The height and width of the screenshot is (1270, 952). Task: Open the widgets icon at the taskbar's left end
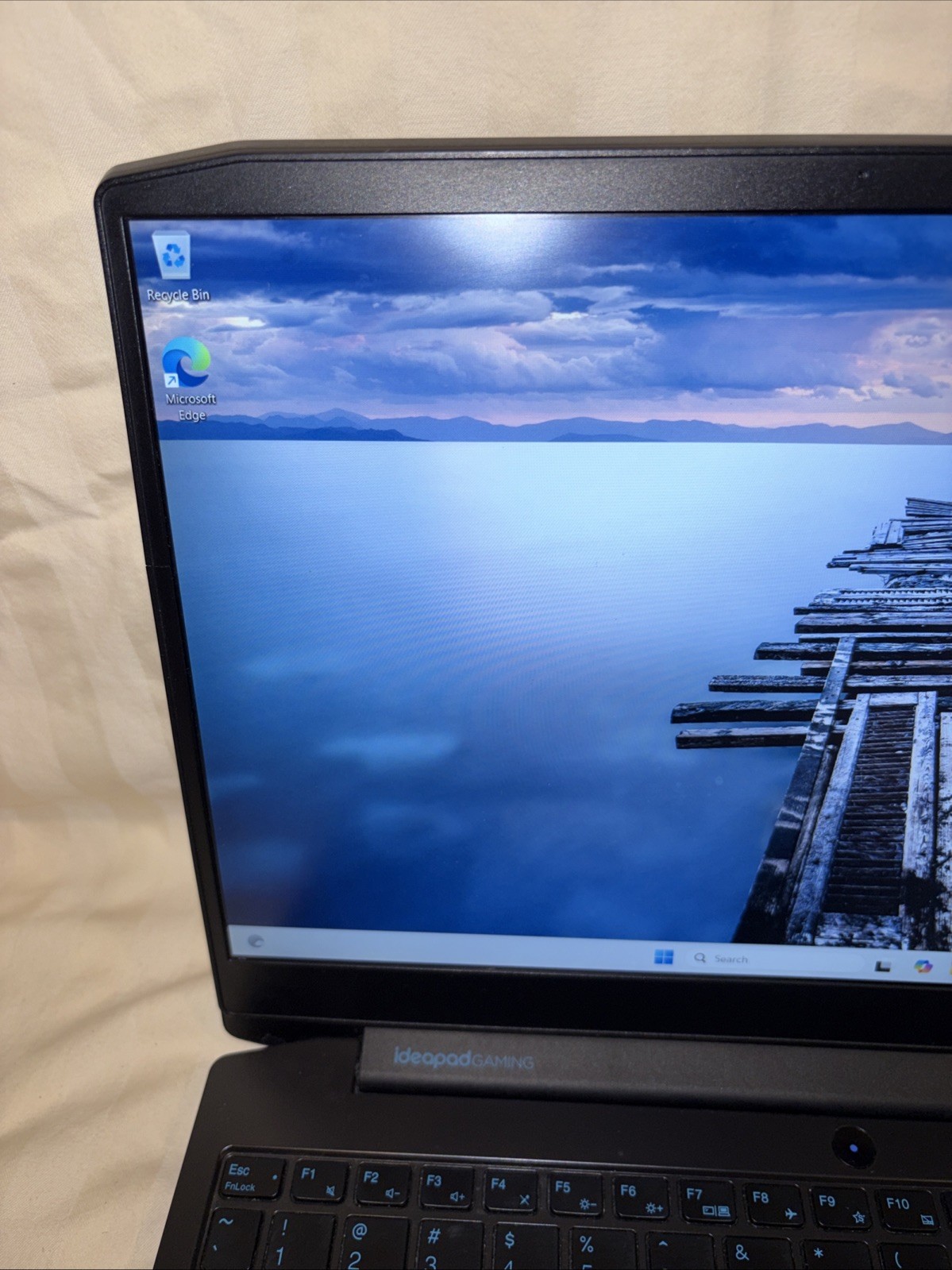click(256, 941)
